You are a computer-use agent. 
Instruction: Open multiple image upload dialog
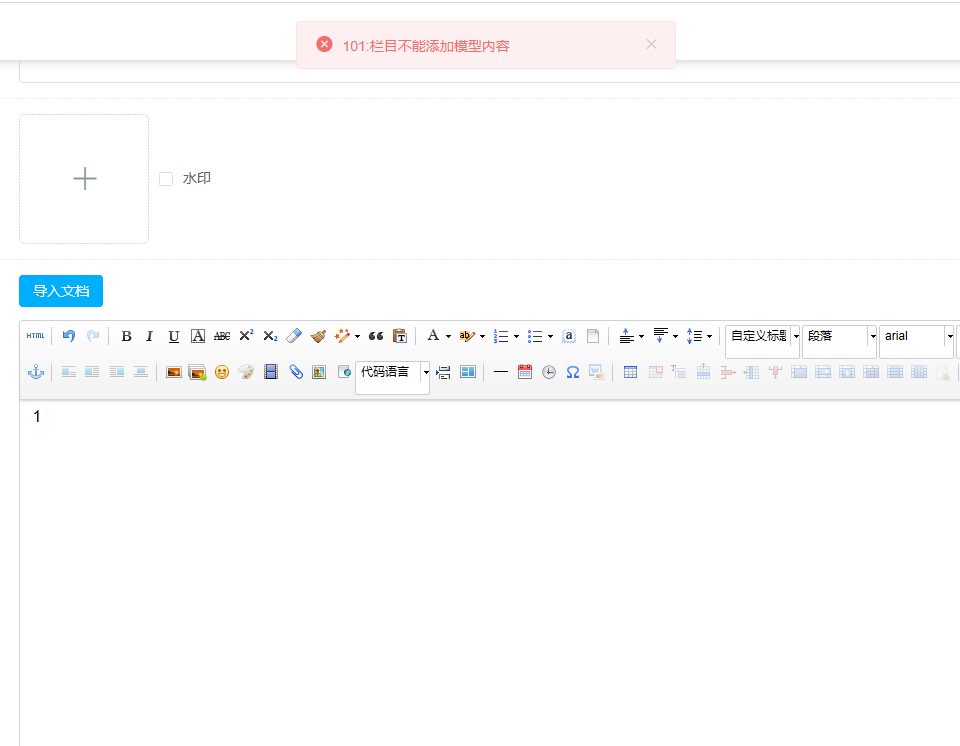click(x=198, y=372)
